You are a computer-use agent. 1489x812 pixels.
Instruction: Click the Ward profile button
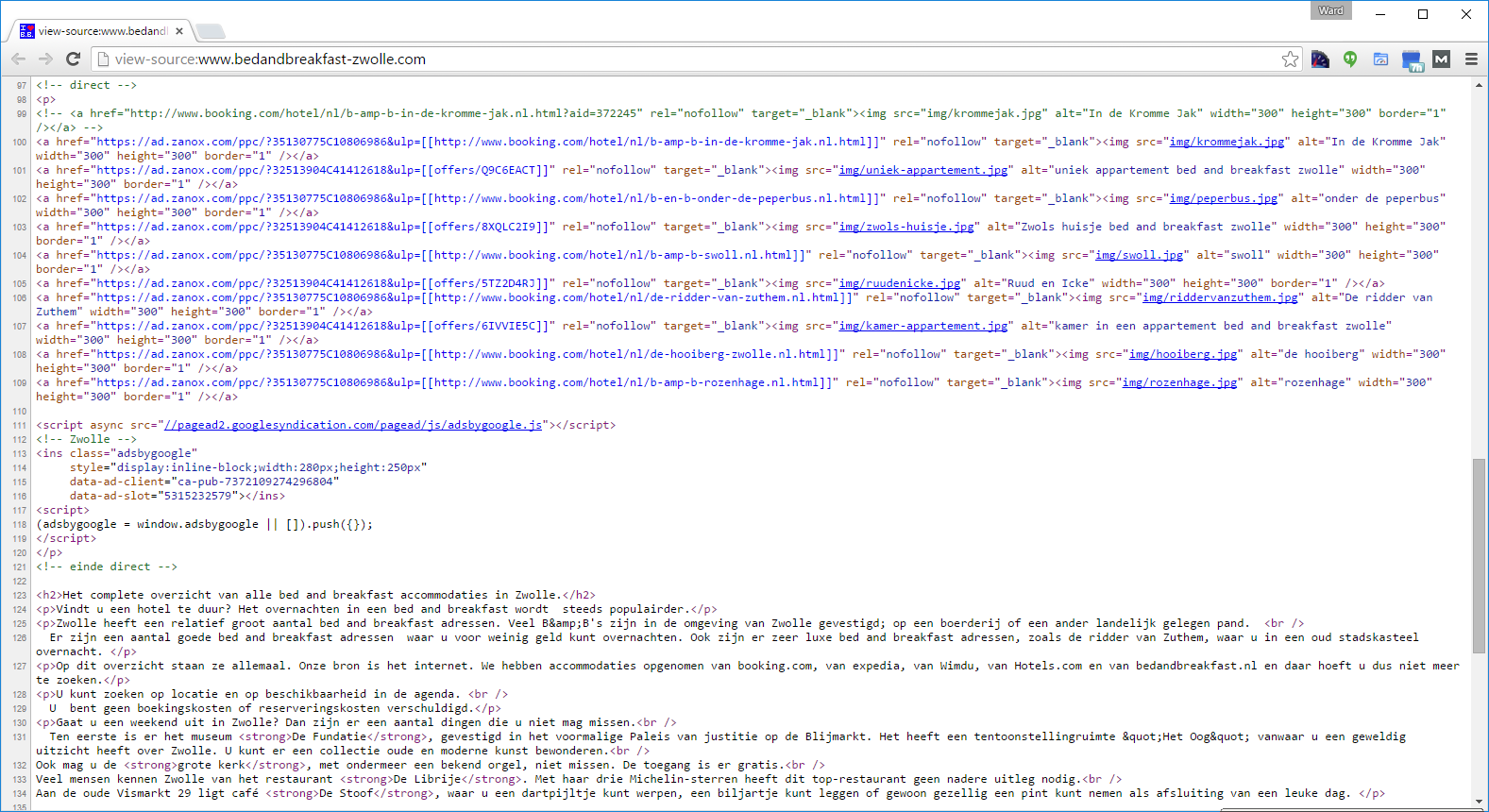(1330, 10)
